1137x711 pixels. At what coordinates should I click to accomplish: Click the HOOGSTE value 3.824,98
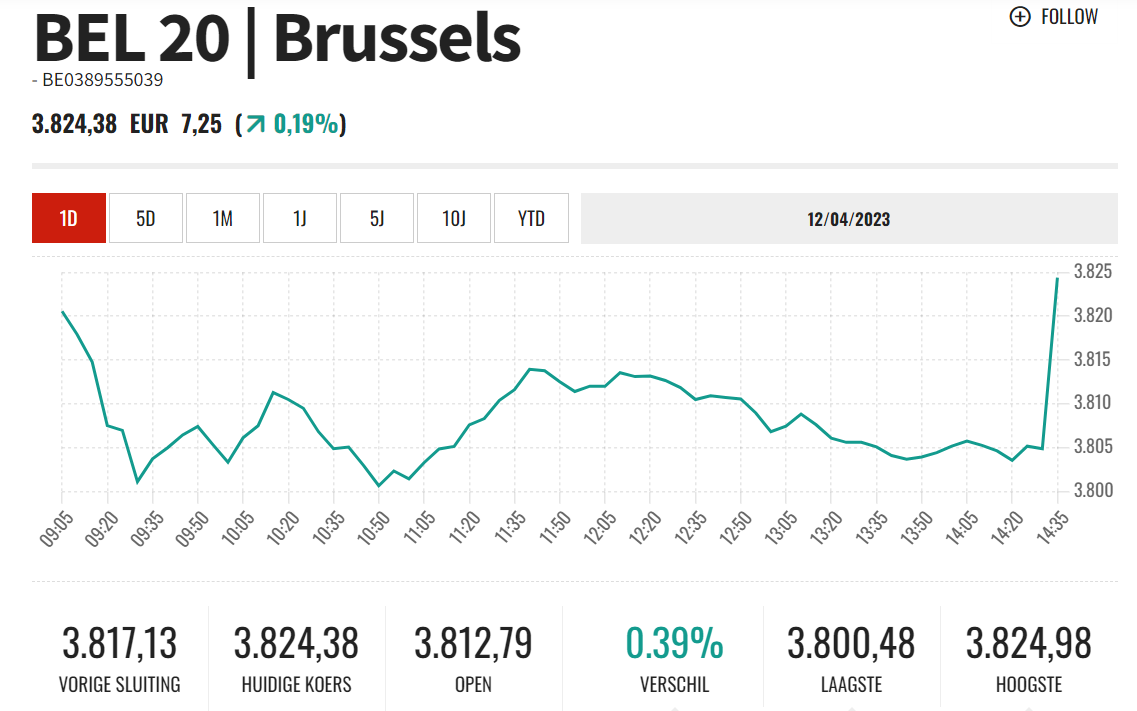coord(1028,642)
